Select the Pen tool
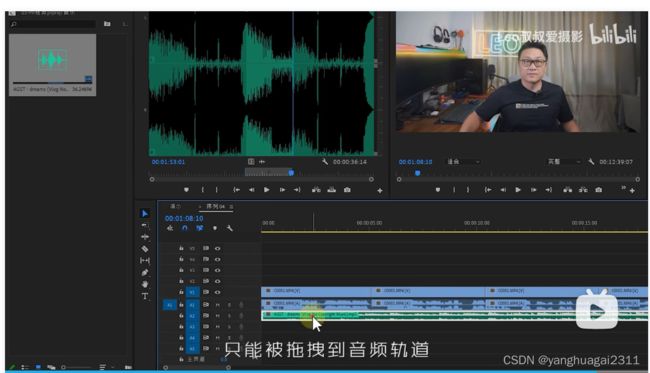The width and height of the screenshot is (650, 373). [x=145, y=272]
